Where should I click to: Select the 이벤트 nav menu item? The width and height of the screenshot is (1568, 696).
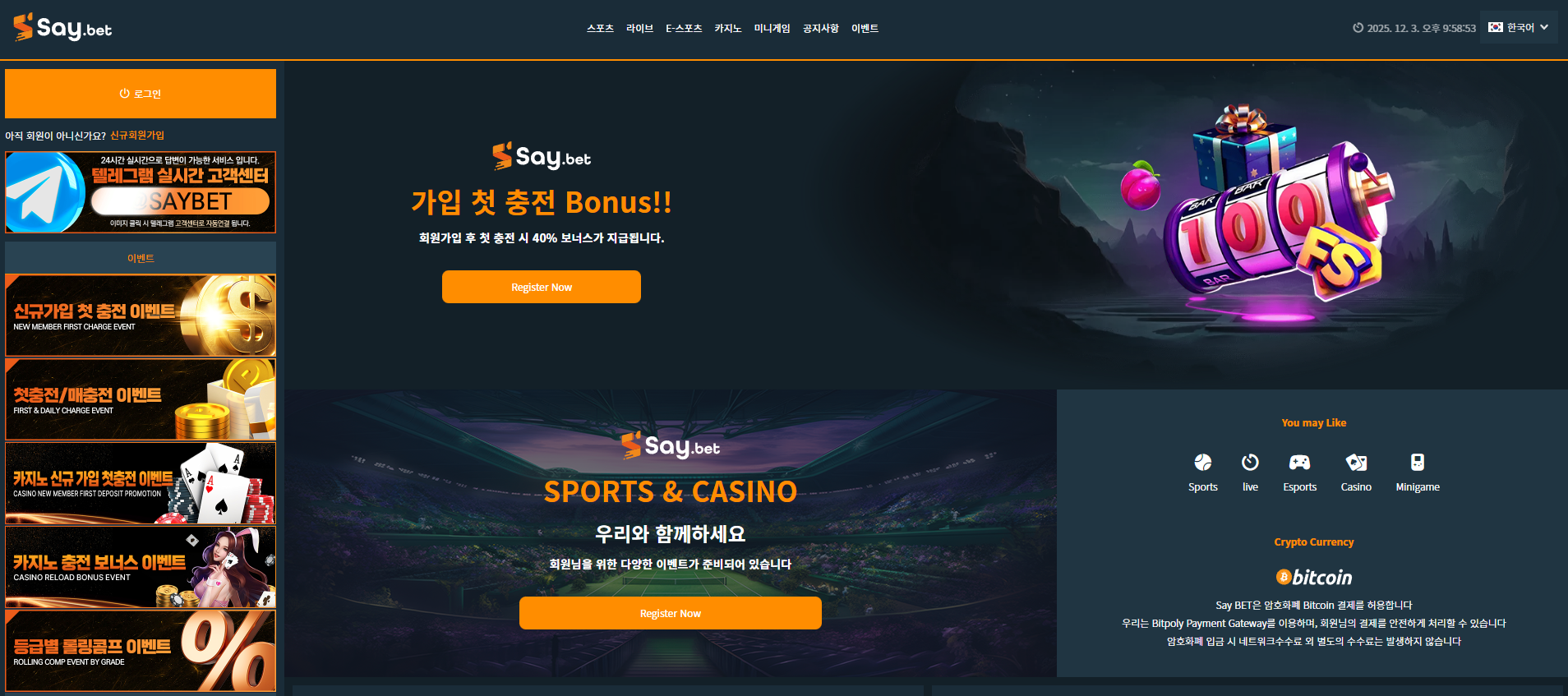click(865, 28)
